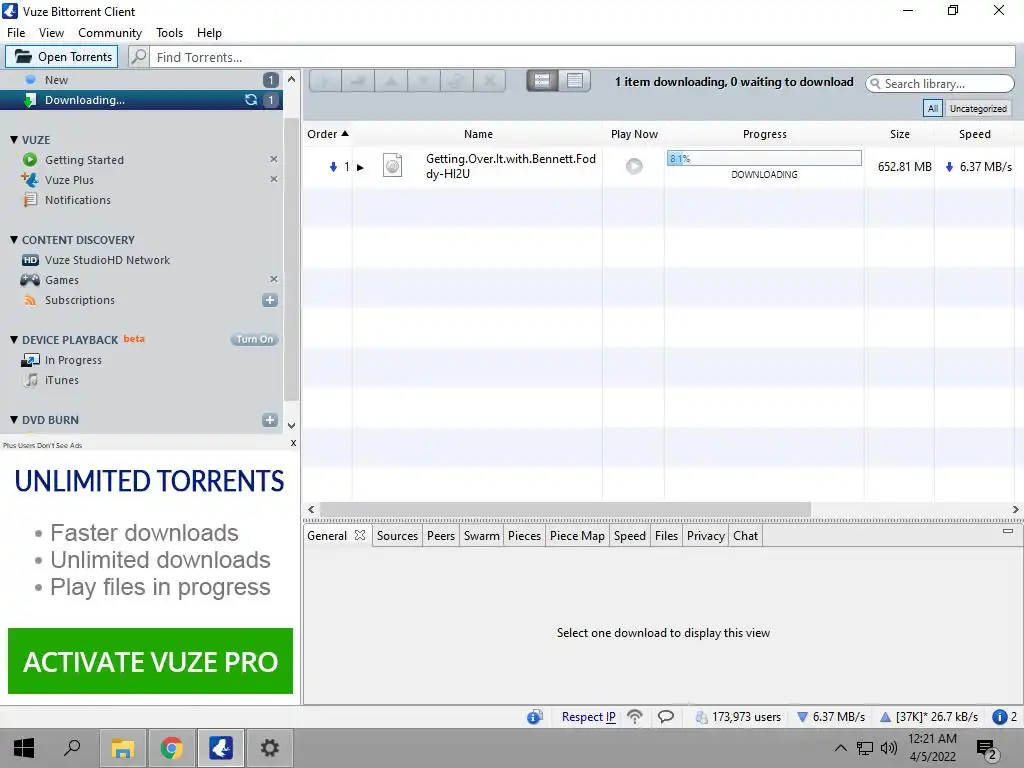The height and width of the screenshot is (768, 1024).
Task: Open the Community menu
Action: tap(110, 33)
